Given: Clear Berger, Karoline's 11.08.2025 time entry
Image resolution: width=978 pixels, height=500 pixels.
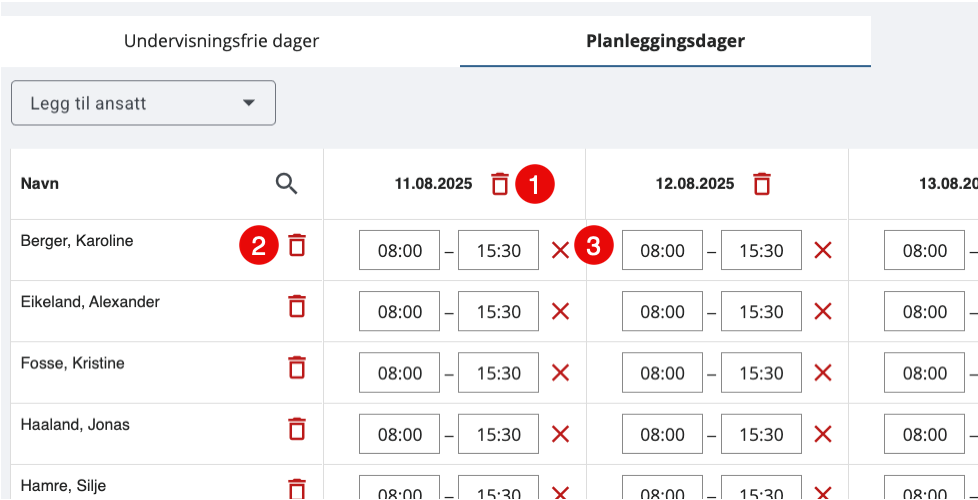Looking at the screenshot, I should [x=560, y=251].
